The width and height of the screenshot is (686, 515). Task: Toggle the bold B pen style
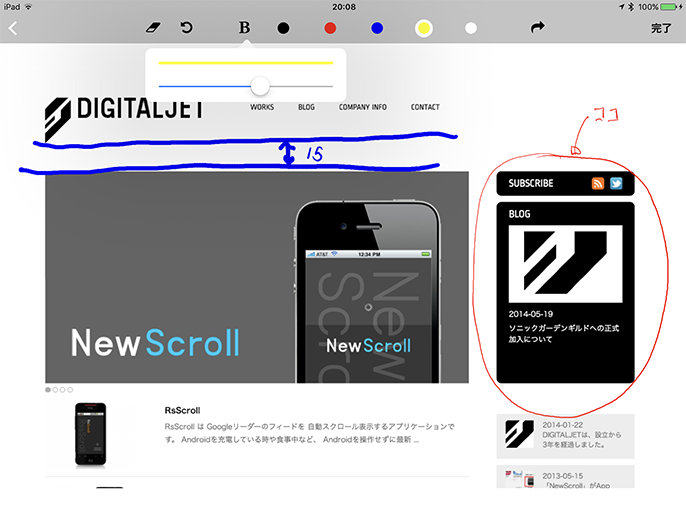244,28
